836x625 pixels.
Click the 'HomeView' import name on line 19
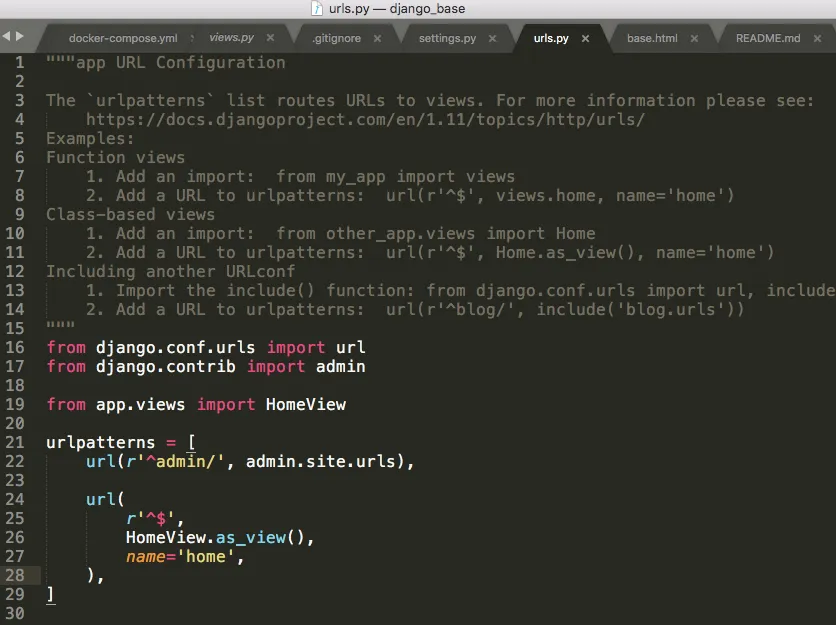pyautogui.click(x=306, y=405)
